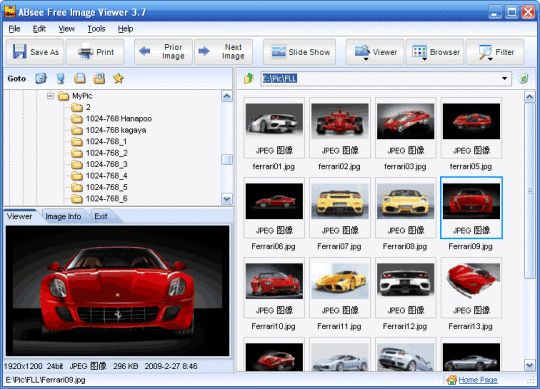
Task: Open the Home Page link
Action: pyautogui.click(x=478, y=380)
